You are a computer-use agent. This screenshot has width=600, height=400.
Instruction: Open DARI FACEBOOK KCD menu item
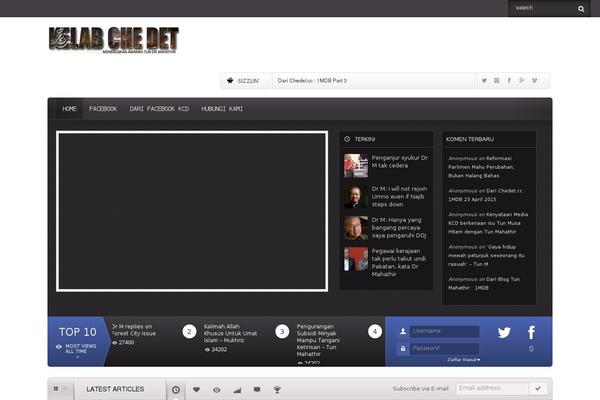pos(159,109)
